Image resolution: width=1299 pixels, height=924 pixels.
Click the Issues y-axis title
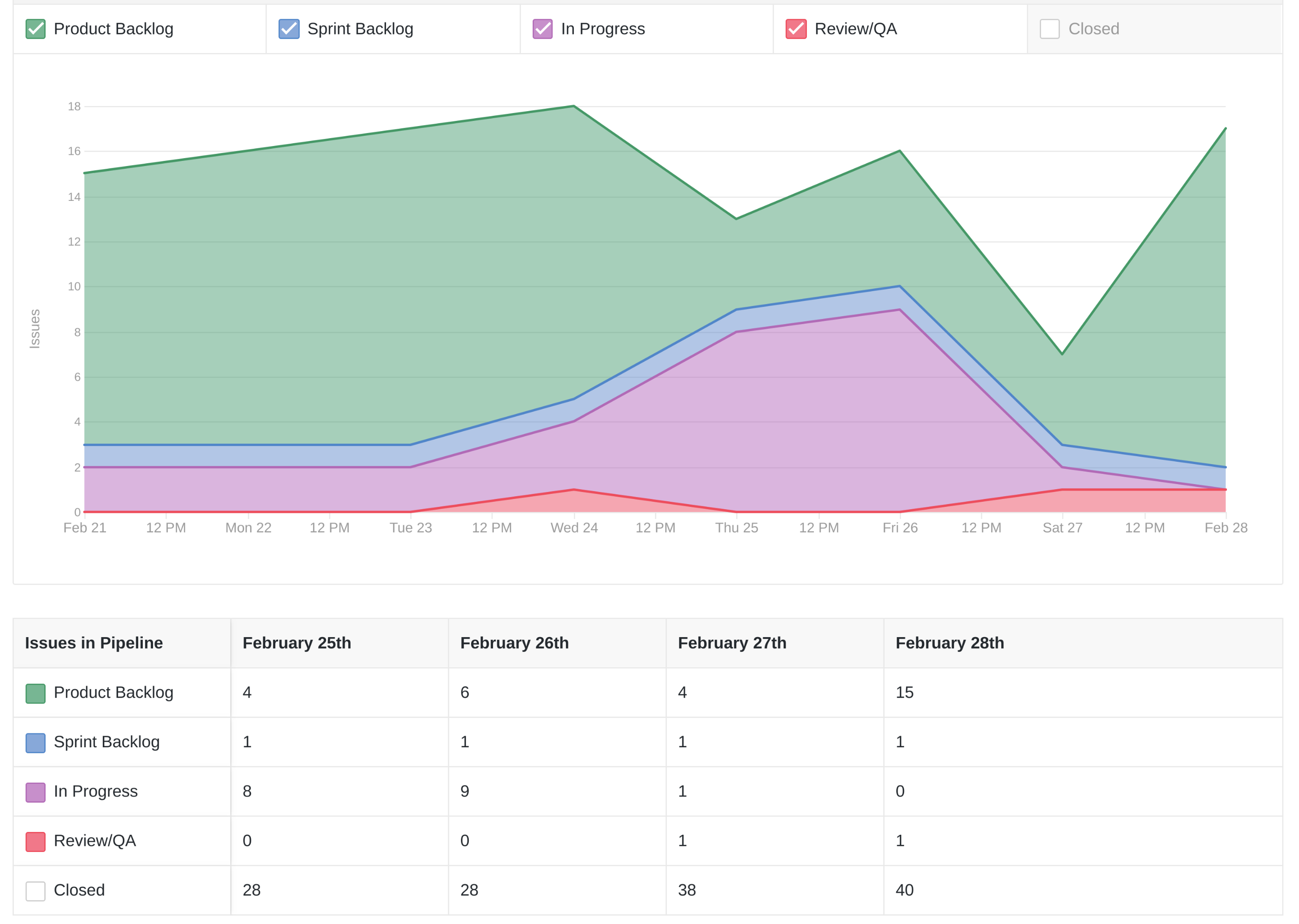(35, 329)
